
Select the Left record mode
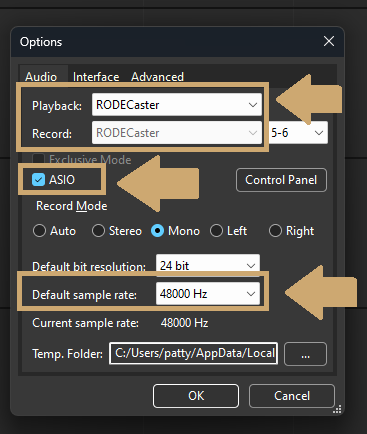[x=216, y=231]
